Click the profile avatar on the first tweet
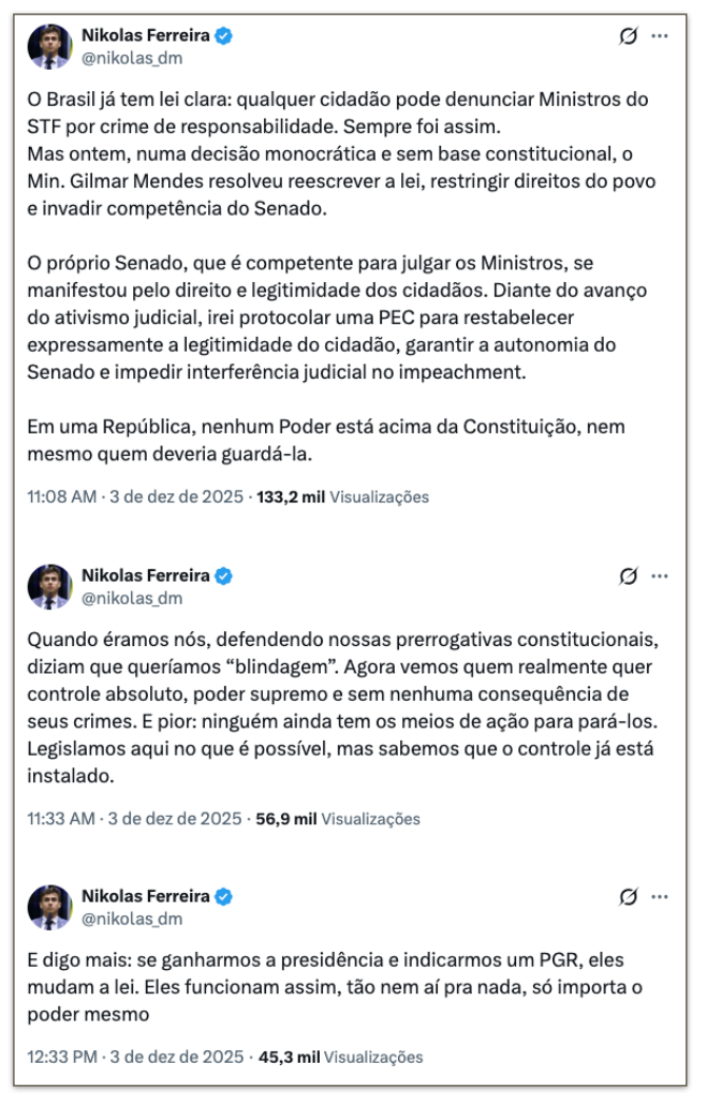This screenshot has width=702, height=1104. tap(50, 47)
